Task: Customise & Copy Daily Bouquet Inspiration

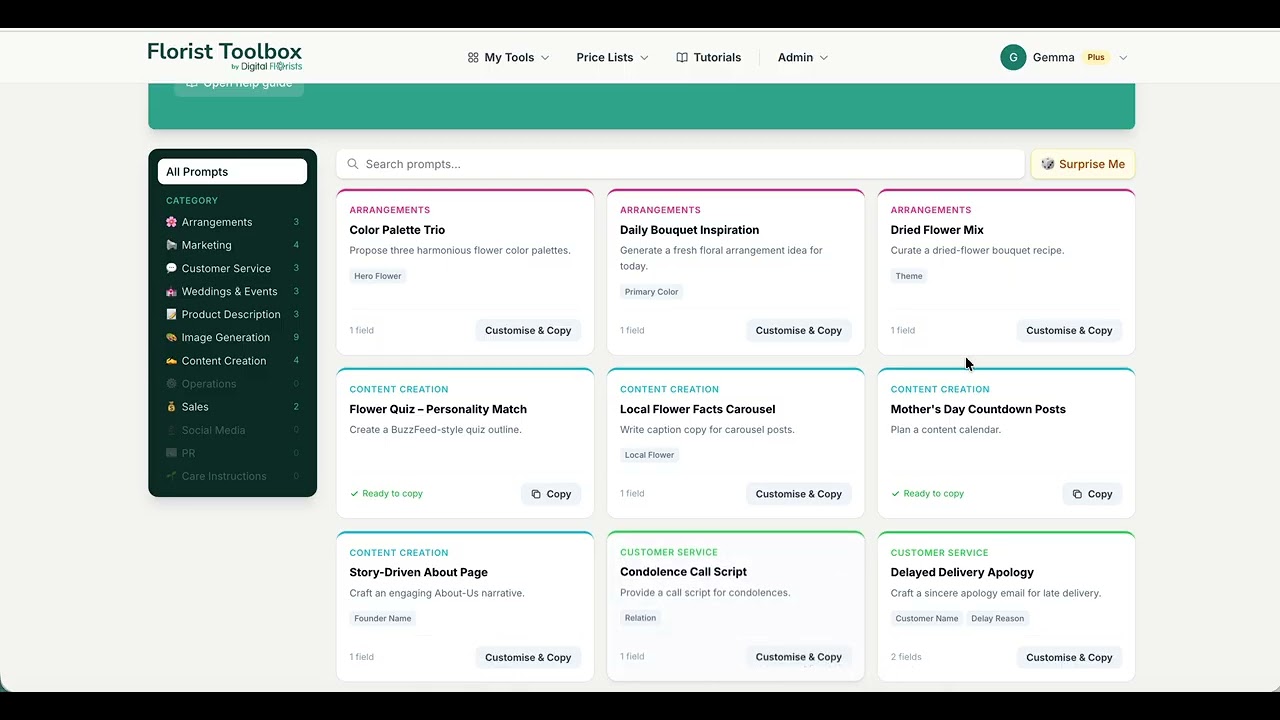Action: [x=798, y=331]
